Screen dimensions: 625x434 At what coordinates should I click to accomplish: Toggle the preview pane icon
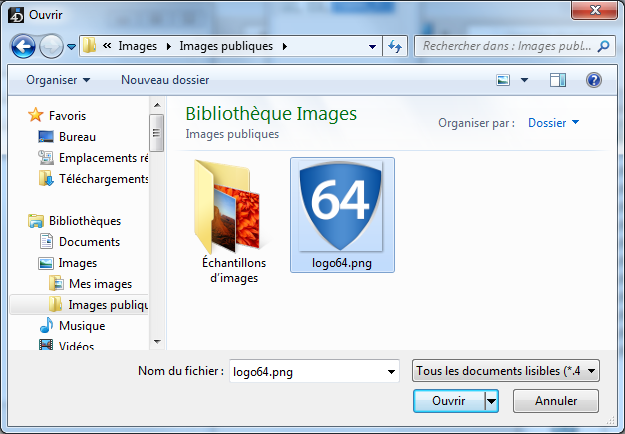(558, 79)
